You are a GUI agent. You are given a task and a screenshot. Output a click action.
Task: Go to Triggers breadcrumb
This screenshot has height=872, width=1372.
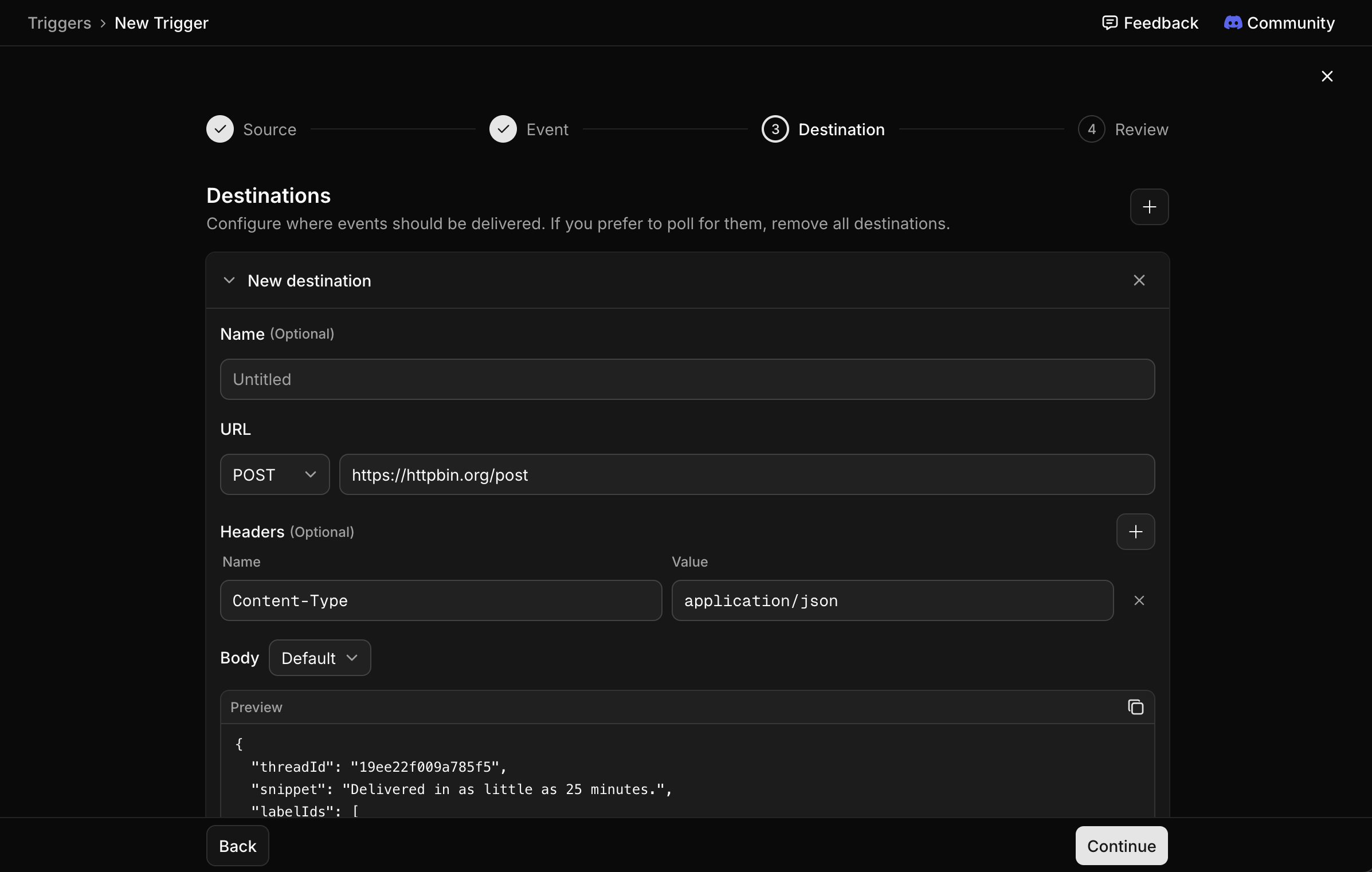click(60, 23)
